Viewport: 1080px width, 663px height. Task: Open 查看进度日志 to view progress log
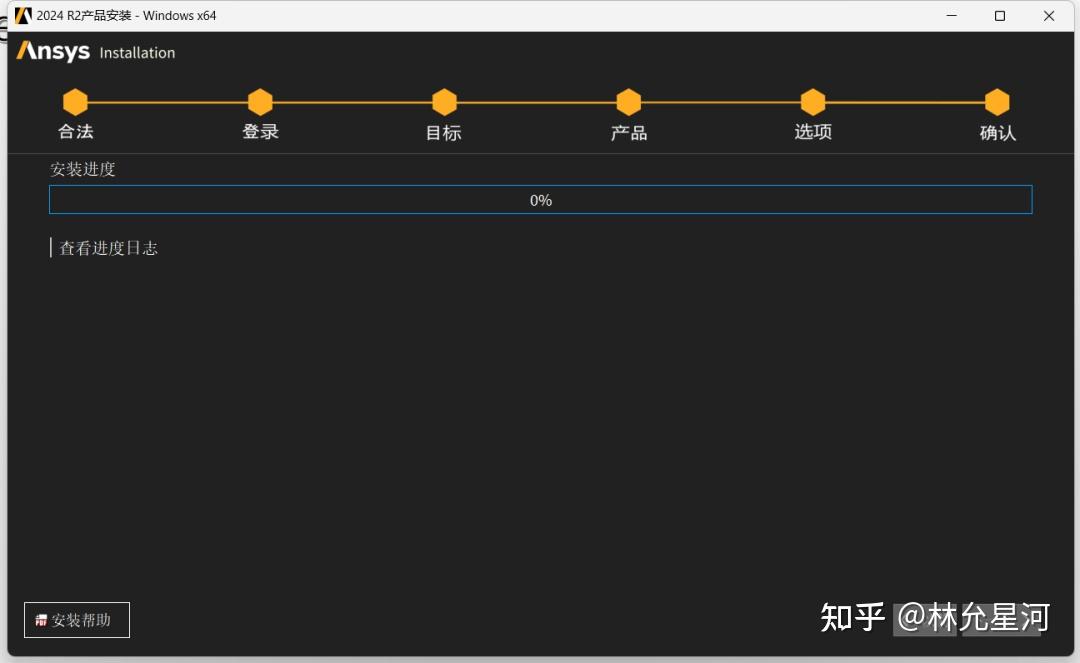113,247
